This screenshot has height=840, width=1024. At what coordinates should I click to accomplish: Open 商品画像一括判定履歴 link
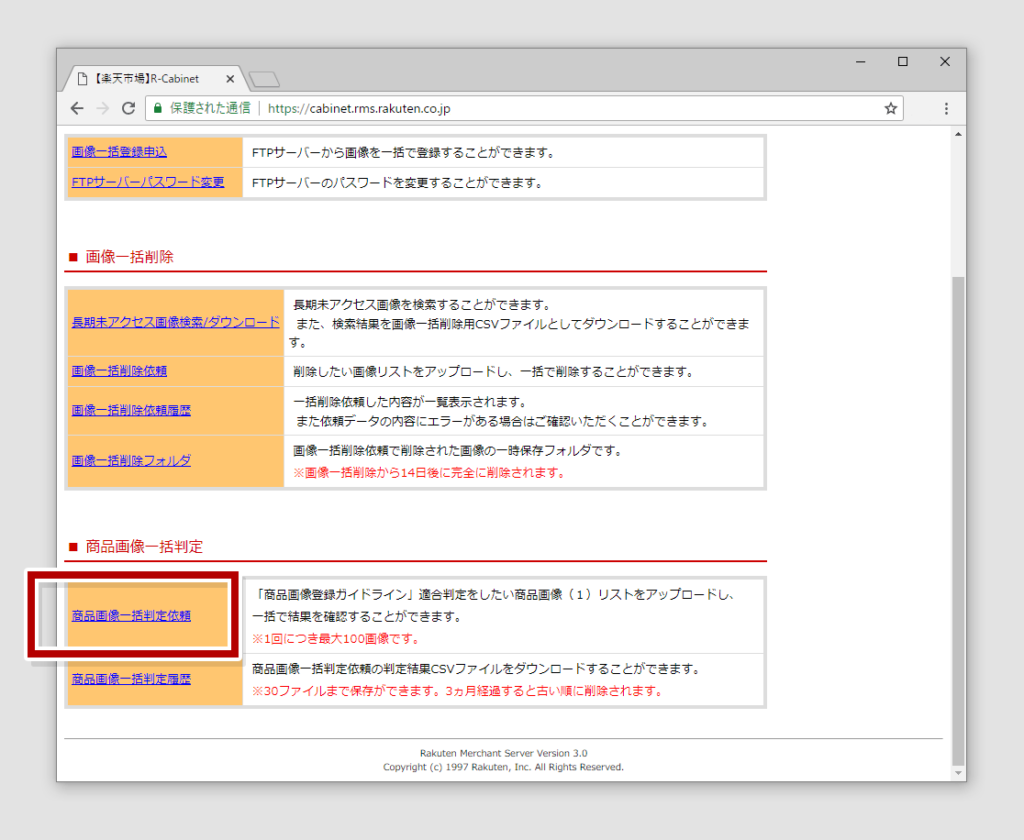pyautogui.click(x=131, y=678)
